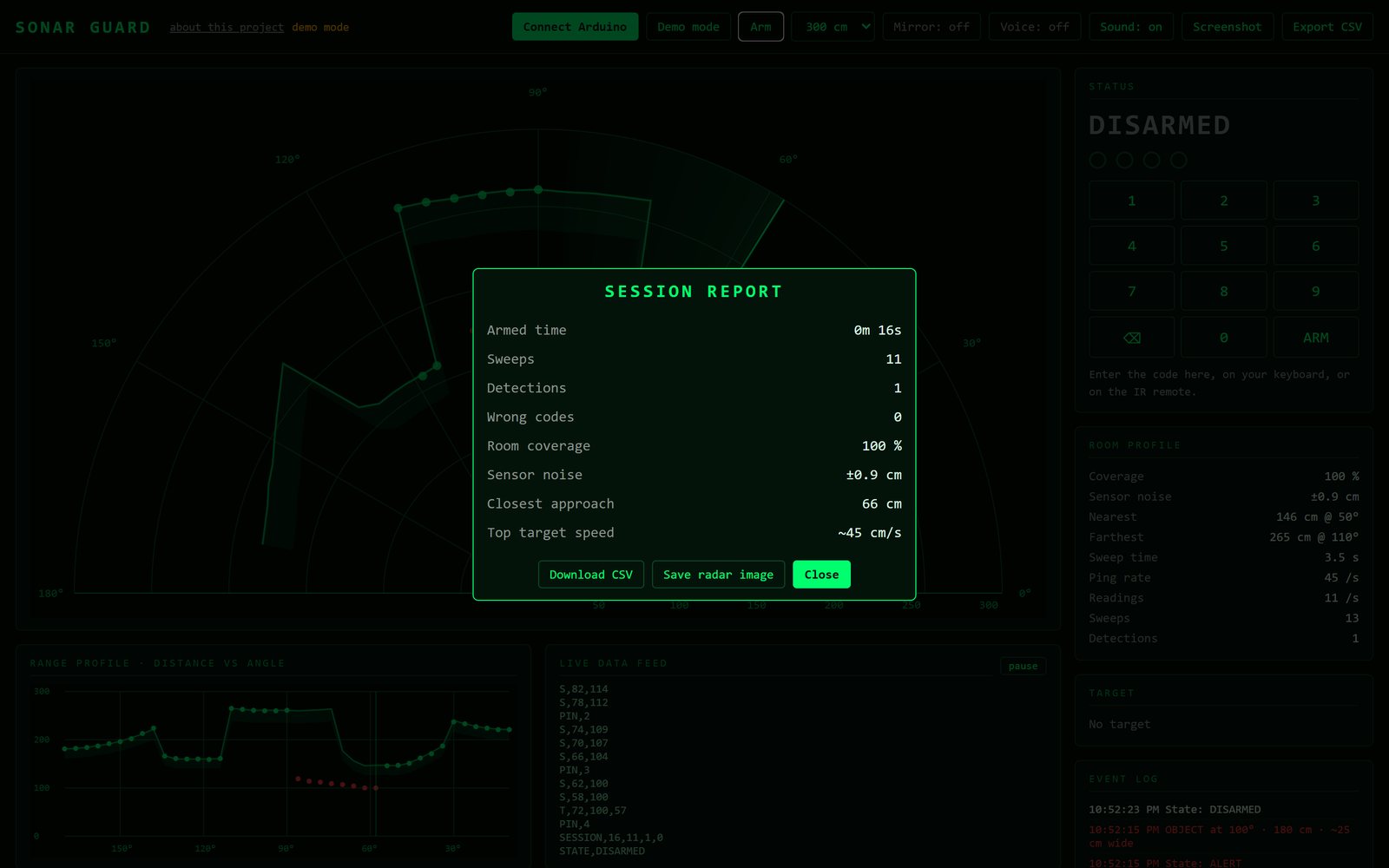Click the 'Farthest' value 265 cm @ 110°

point(1313,537)
